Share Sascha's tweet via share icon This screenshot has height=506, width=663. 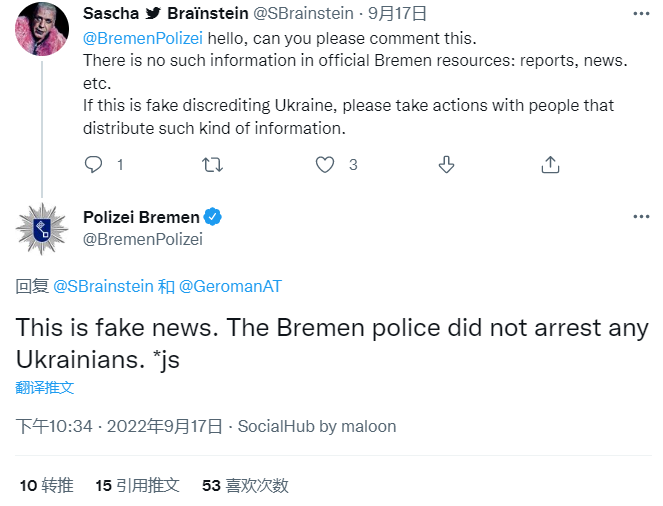[x=549, y=164]
